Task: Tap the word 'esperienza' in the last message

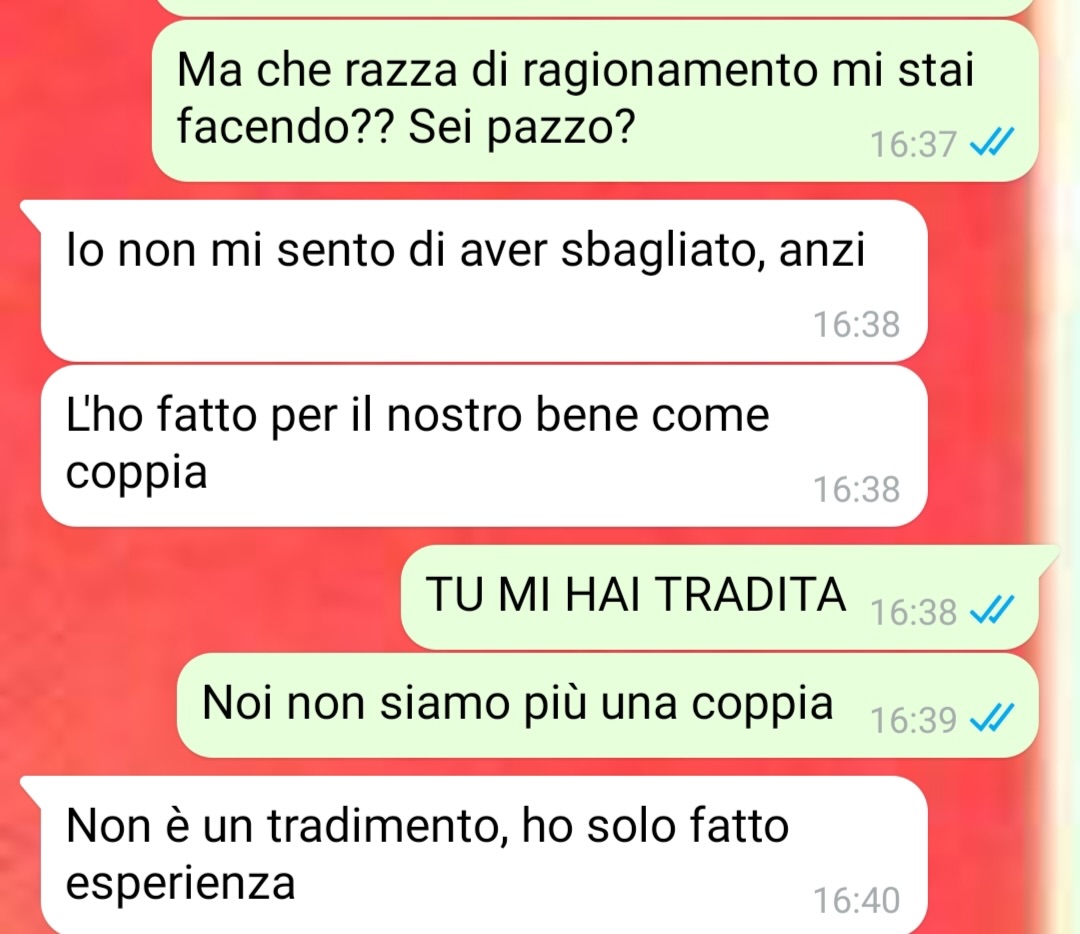Action: (180, 884)
